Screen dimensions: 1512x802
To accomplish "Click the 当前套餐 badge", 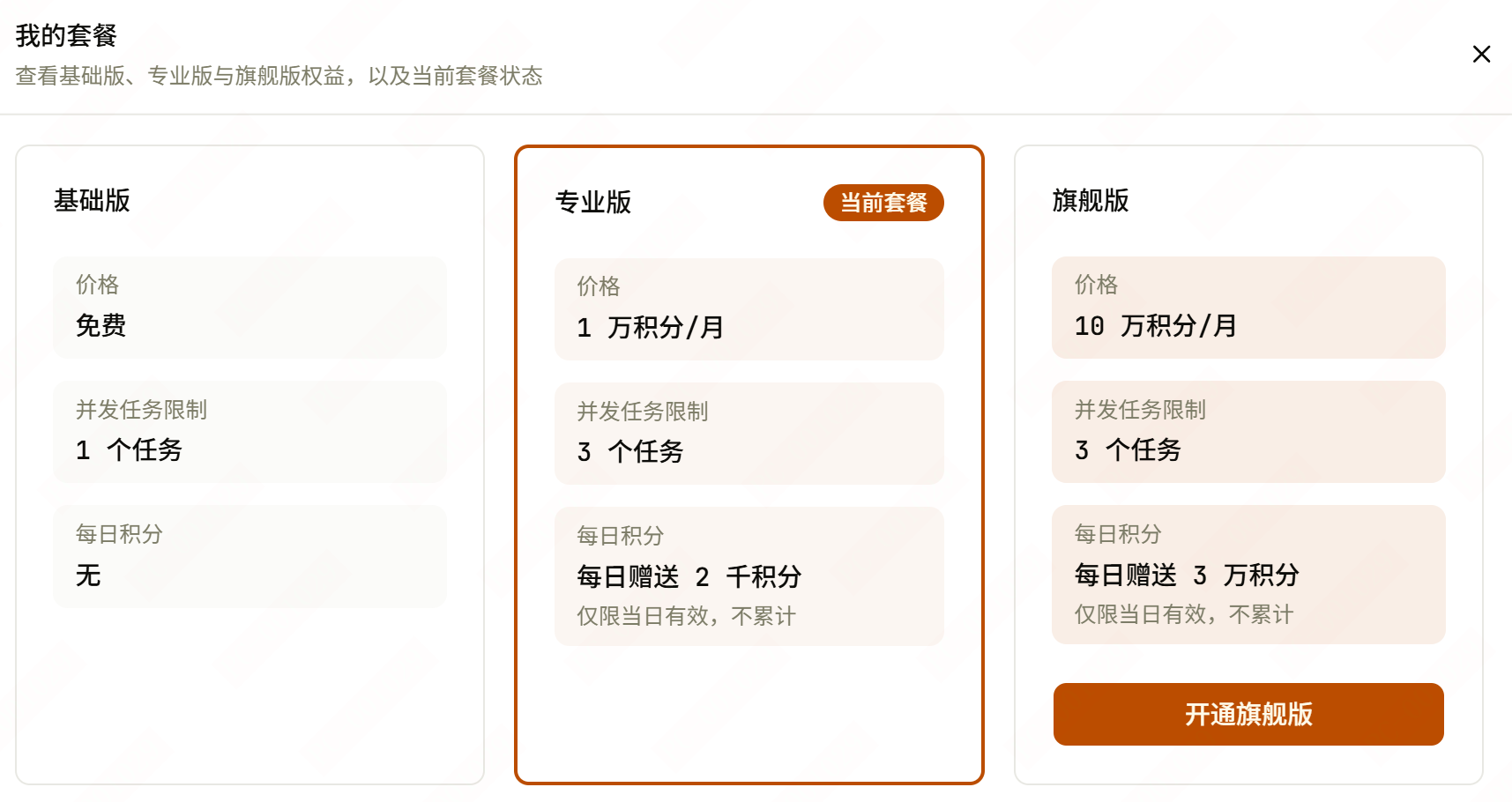I will (883, 203).
